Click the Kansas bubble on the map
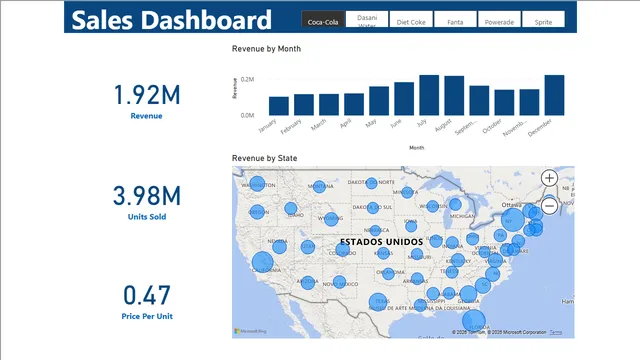The width and height of the screenshot is (640, 360). pos(383,253)
